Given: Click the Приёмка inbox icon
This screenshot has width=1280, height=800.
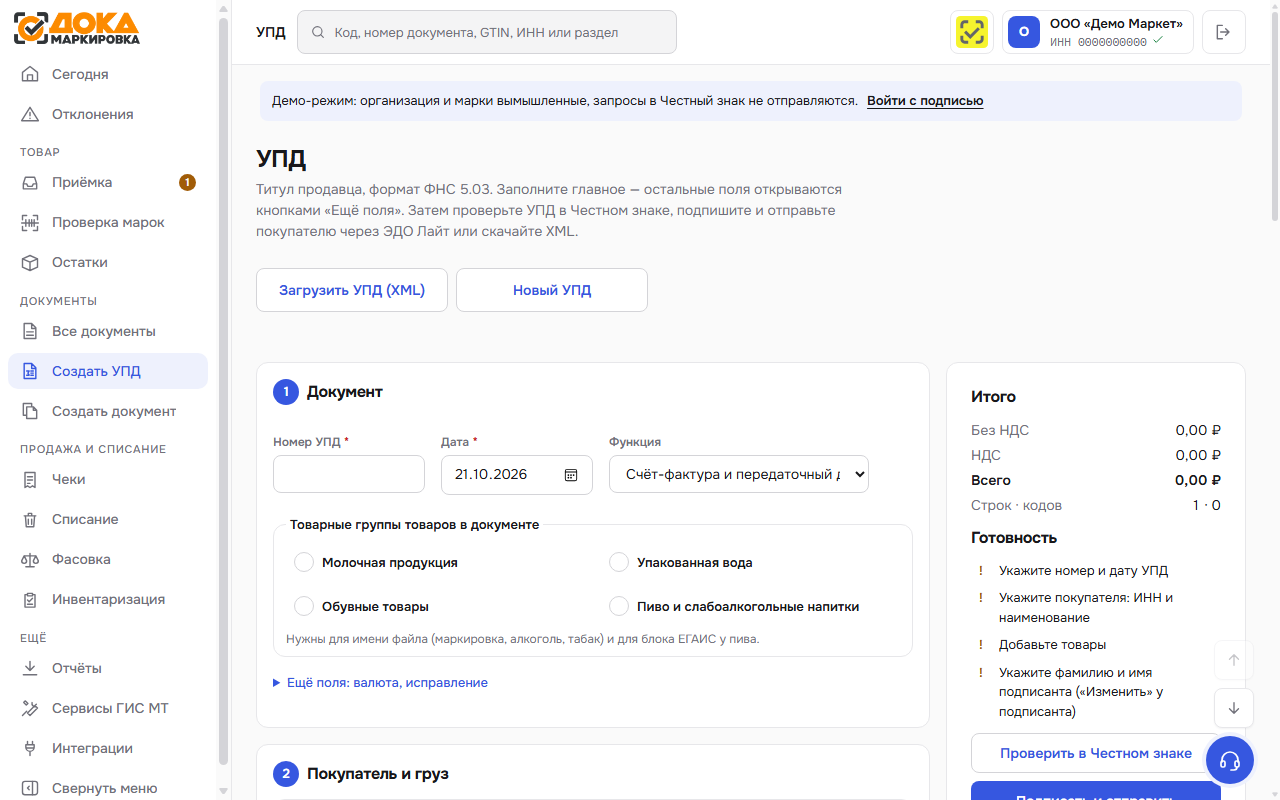Looking at the screenshot, I should coord(30,182).
